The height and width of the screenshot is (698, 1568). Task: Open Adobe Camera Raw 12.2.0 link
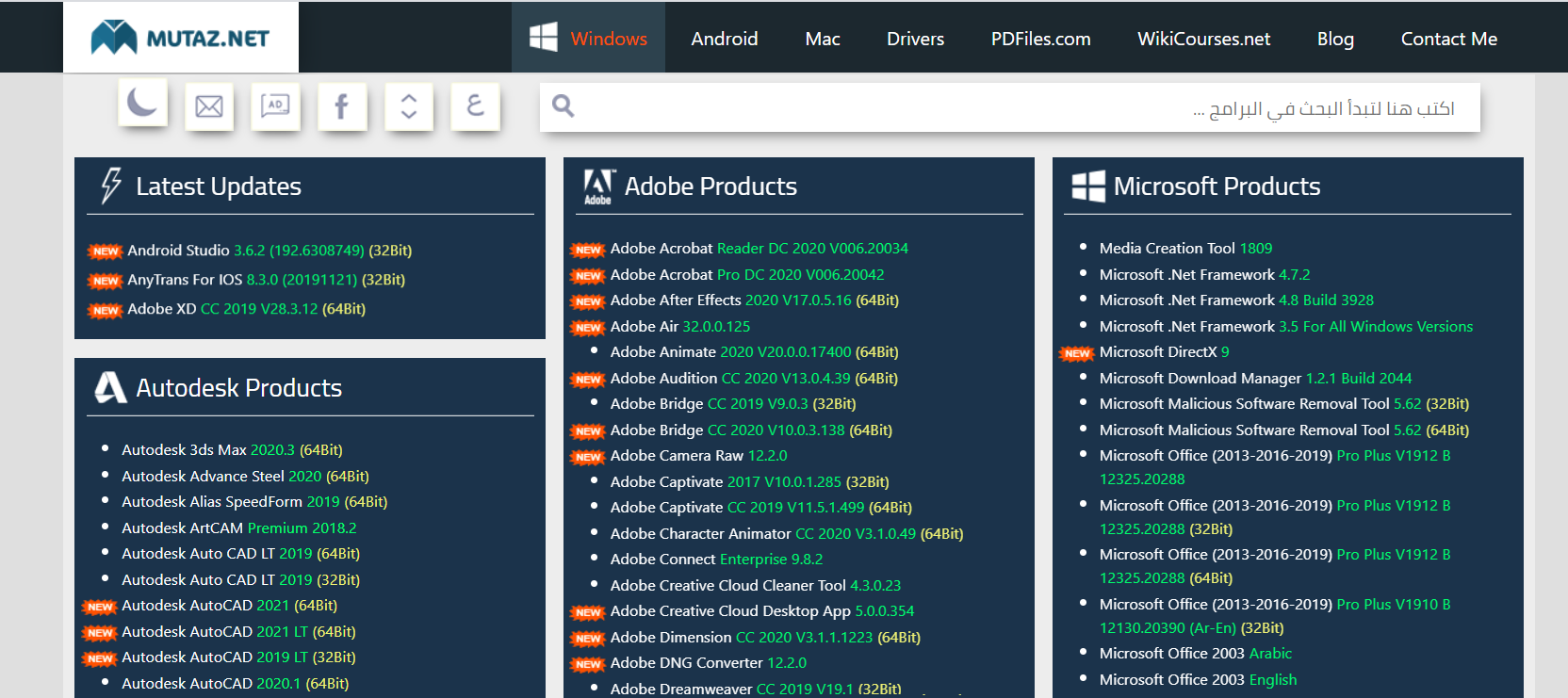click(x=699, y=456)
